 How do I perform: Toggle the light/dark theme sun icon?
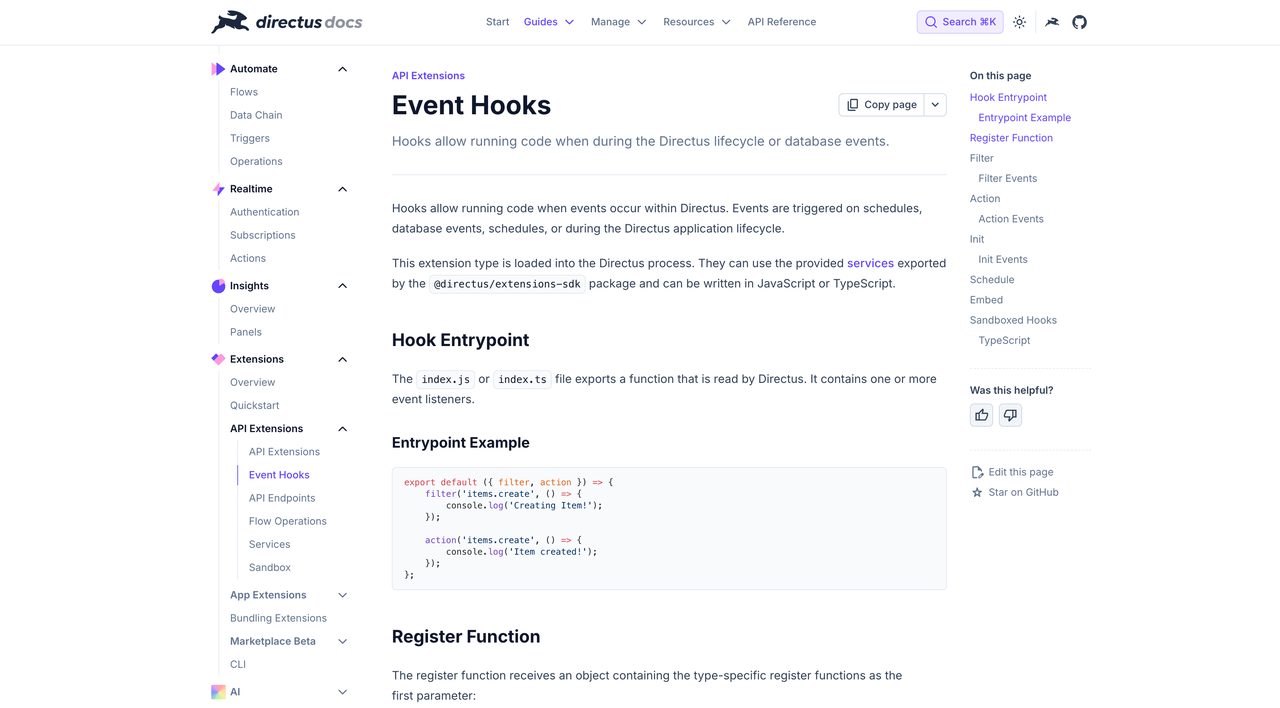pyautogui.click(x=1019, y=22)
